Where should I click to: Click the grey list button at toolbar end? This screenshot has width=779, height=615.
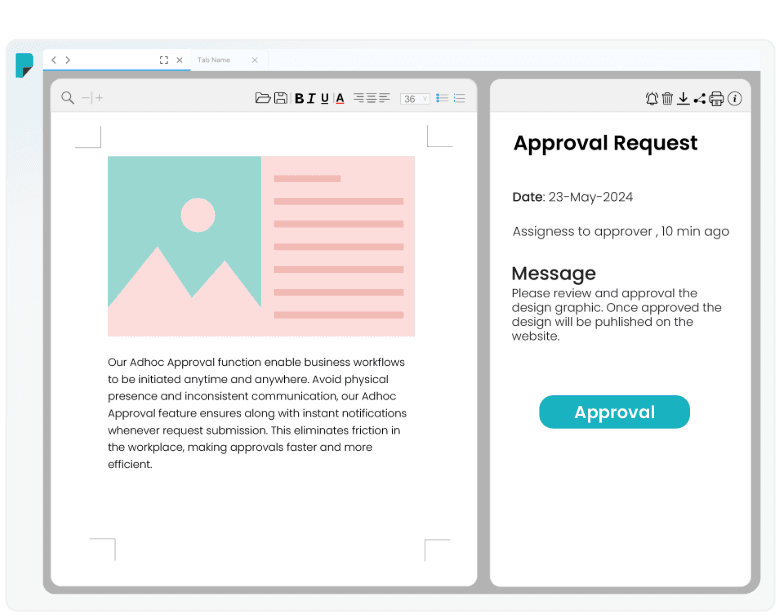[460, 98]
